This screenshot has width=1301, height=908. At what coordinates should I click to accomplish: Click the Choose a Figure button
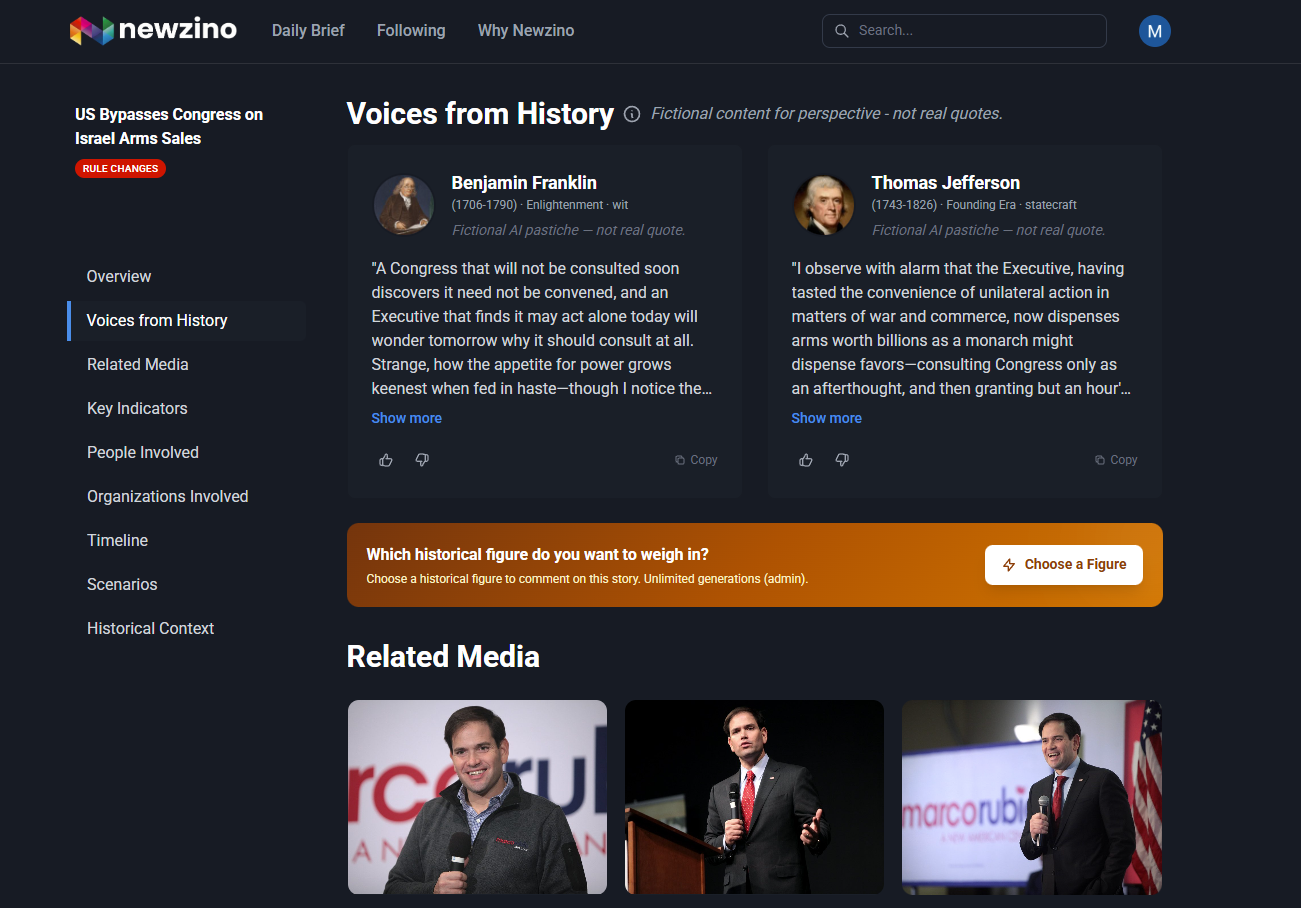1063,565
